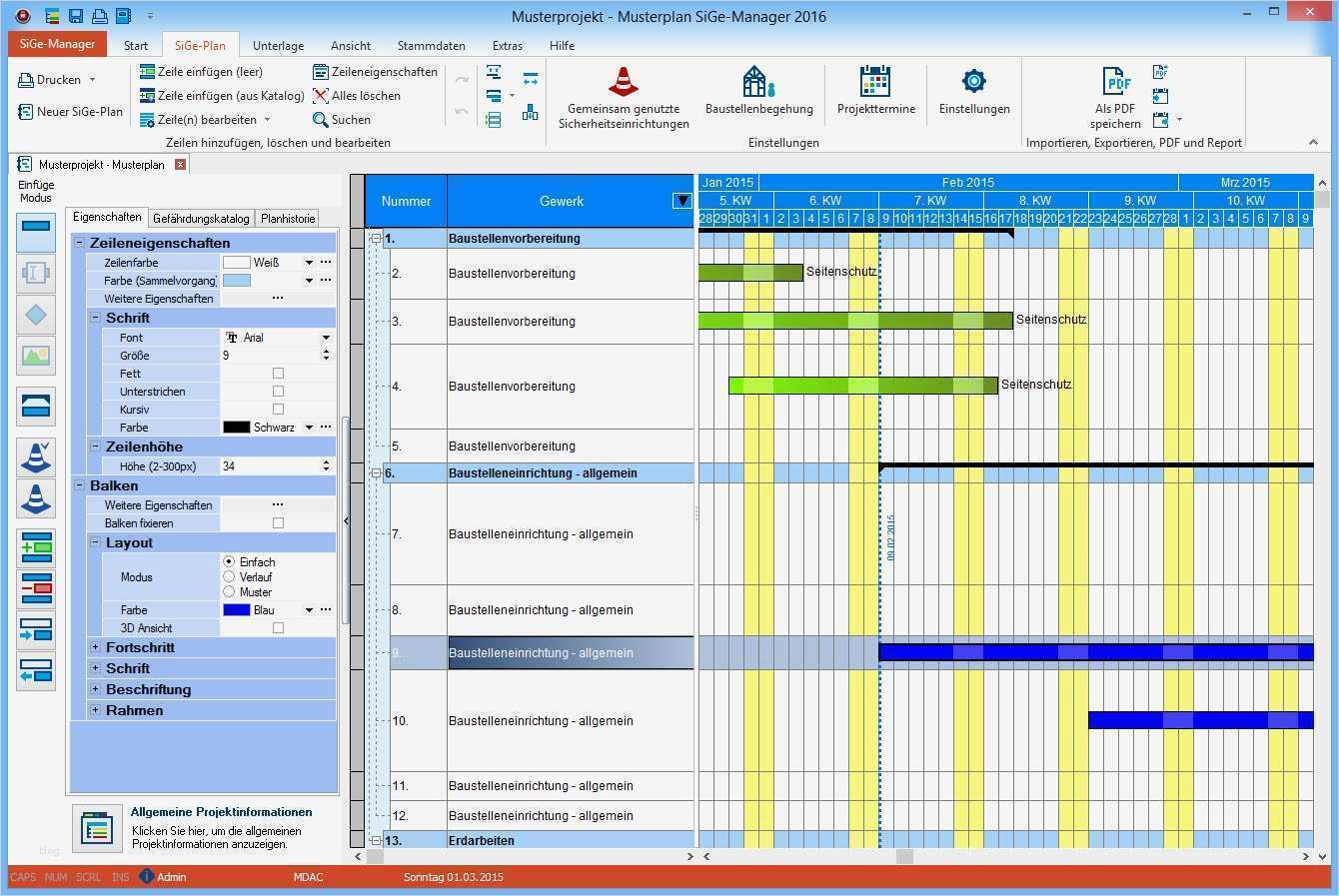The image size is (1339, 896).
Task: Click Weitere Eigenschaften ellipsis under Balken
Action: [x=278, y=505]
